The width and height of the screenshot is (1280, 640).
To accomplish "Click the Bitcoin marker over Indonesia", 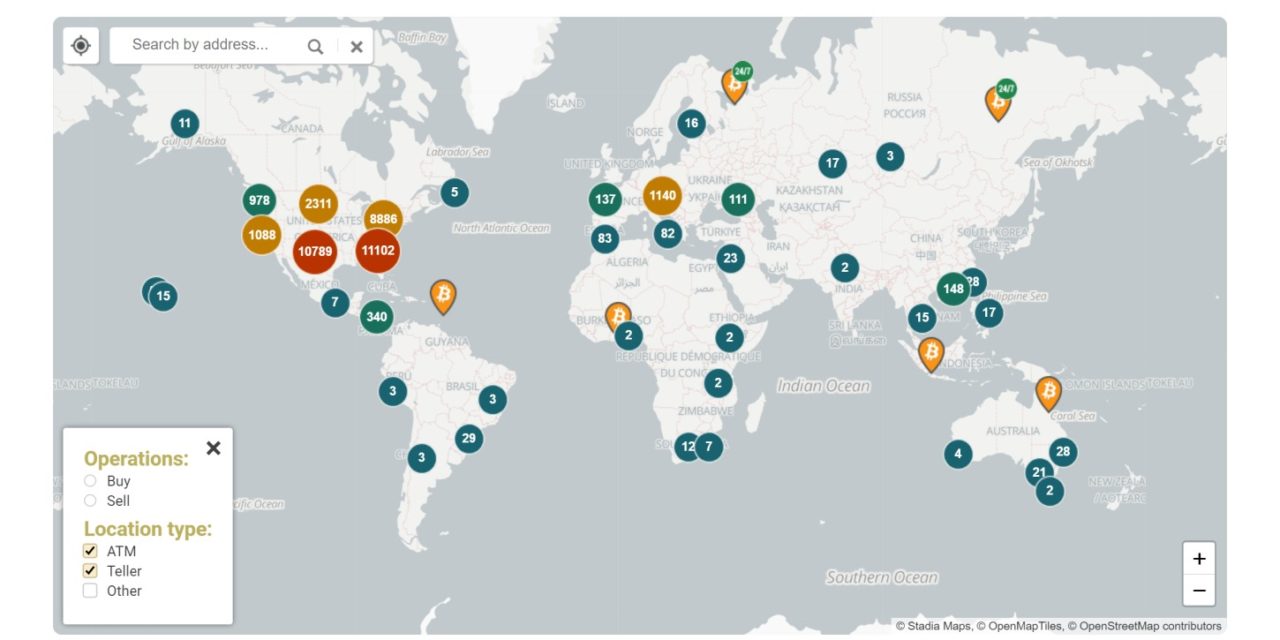I will click(931, 353).
